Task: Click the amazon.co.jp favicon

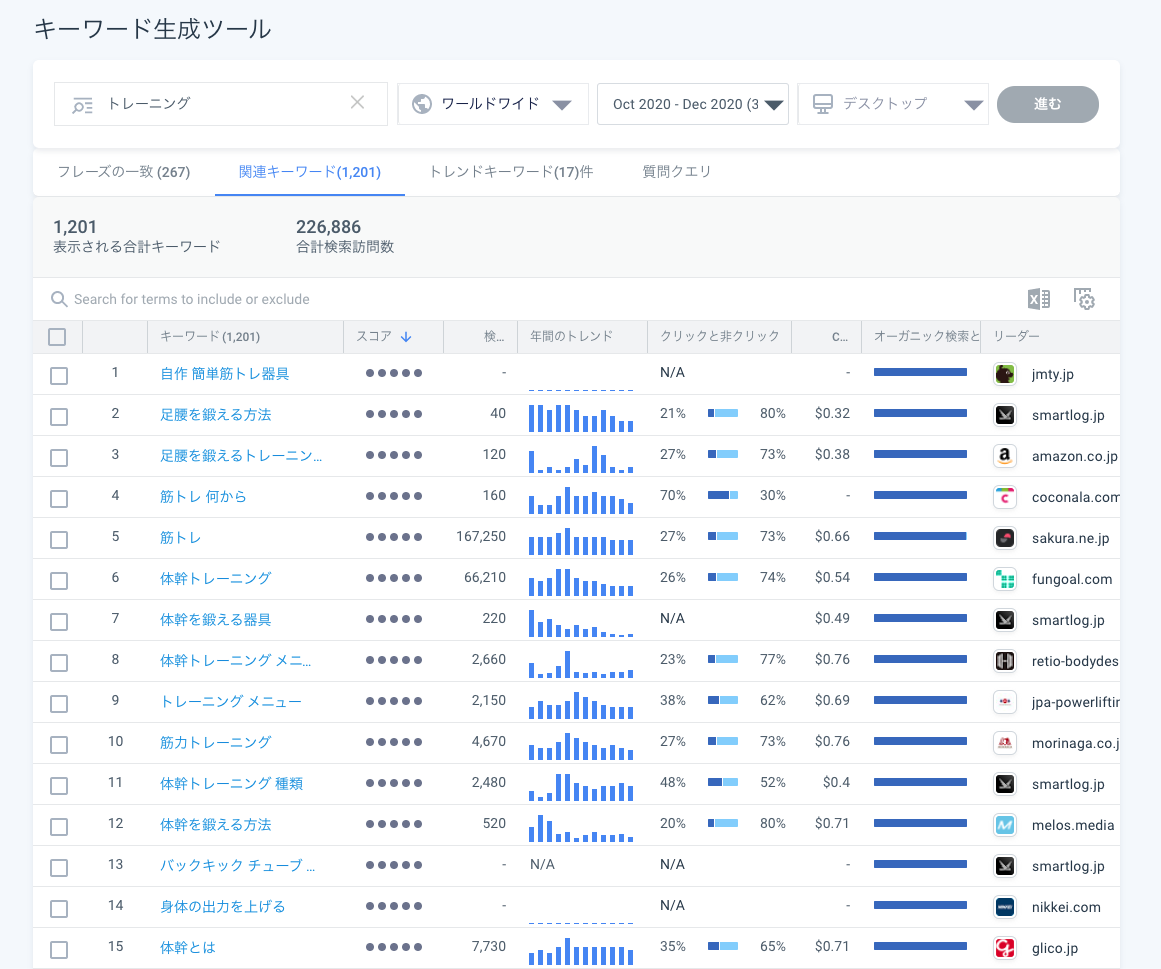Action: click(x=1005, y=456)
